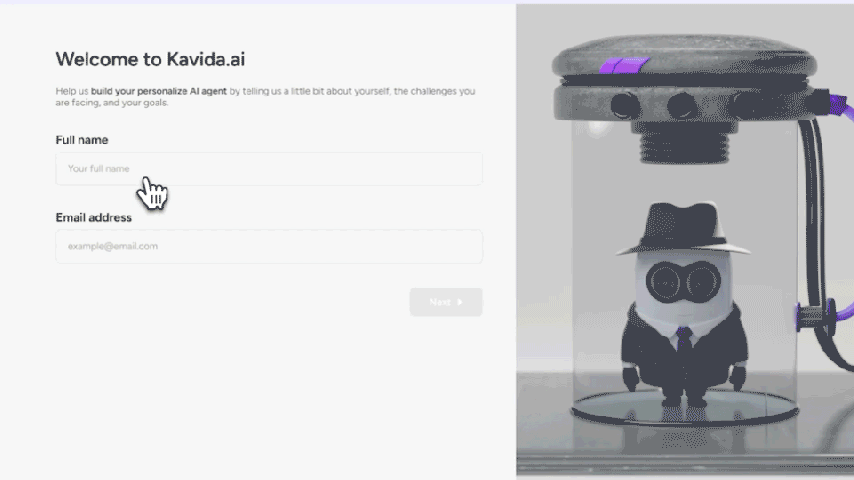Click the Next button

coord(446,302)
